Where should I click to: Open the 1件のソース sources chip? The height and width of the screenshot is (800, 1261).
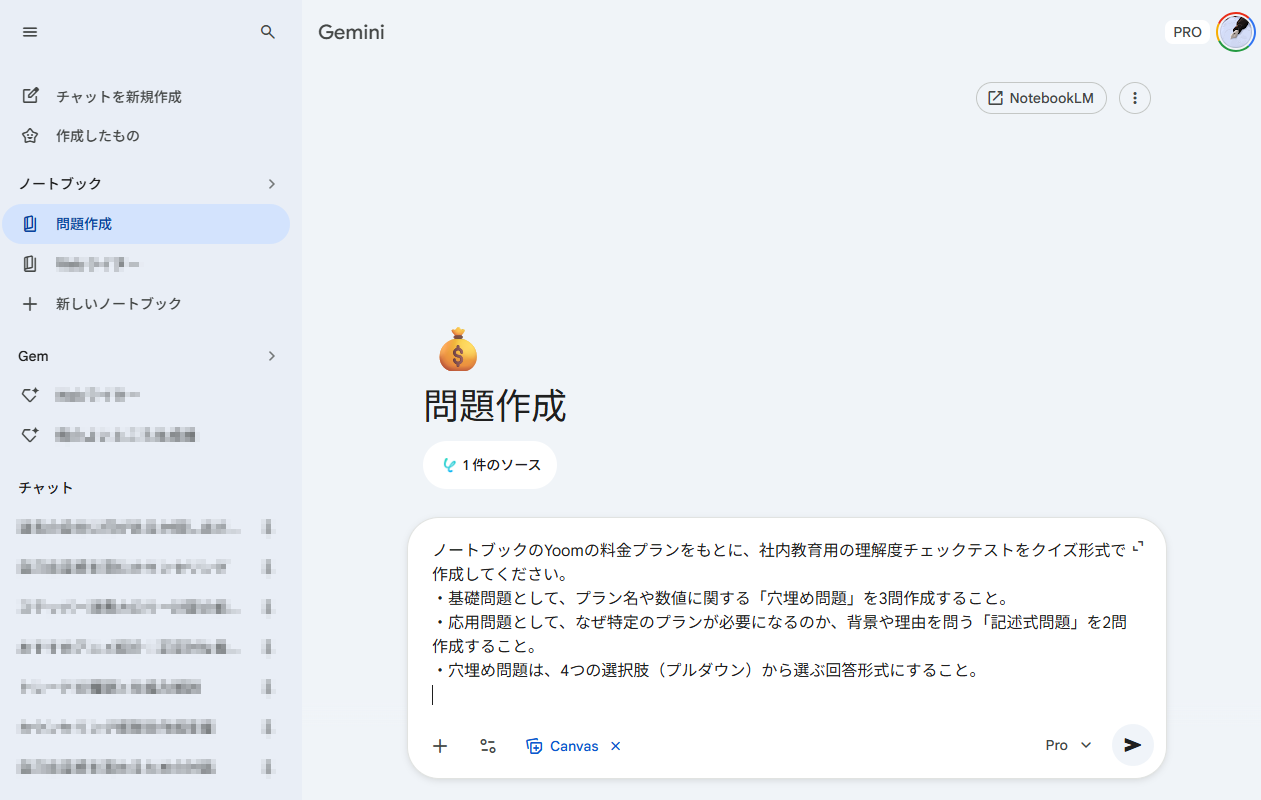490,465
